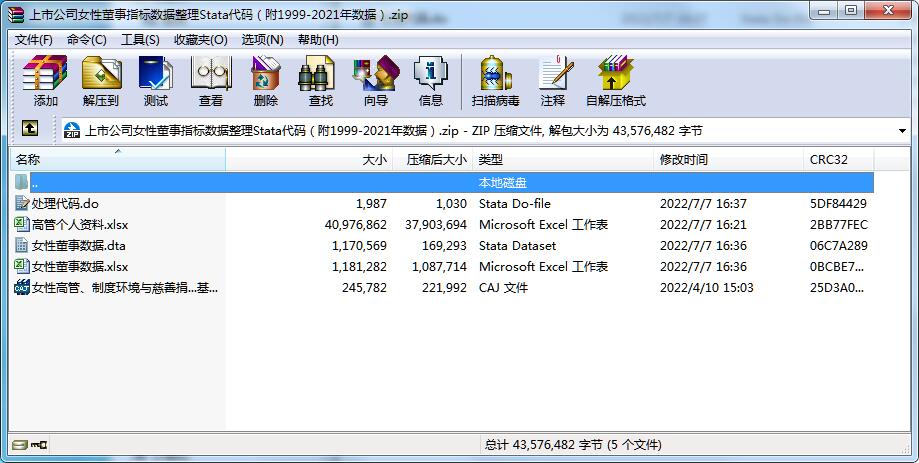Click the dataset icon beside 女性董事数据.dta
The height and width of the screenshot is (463, 919).
tap(22, 246)
